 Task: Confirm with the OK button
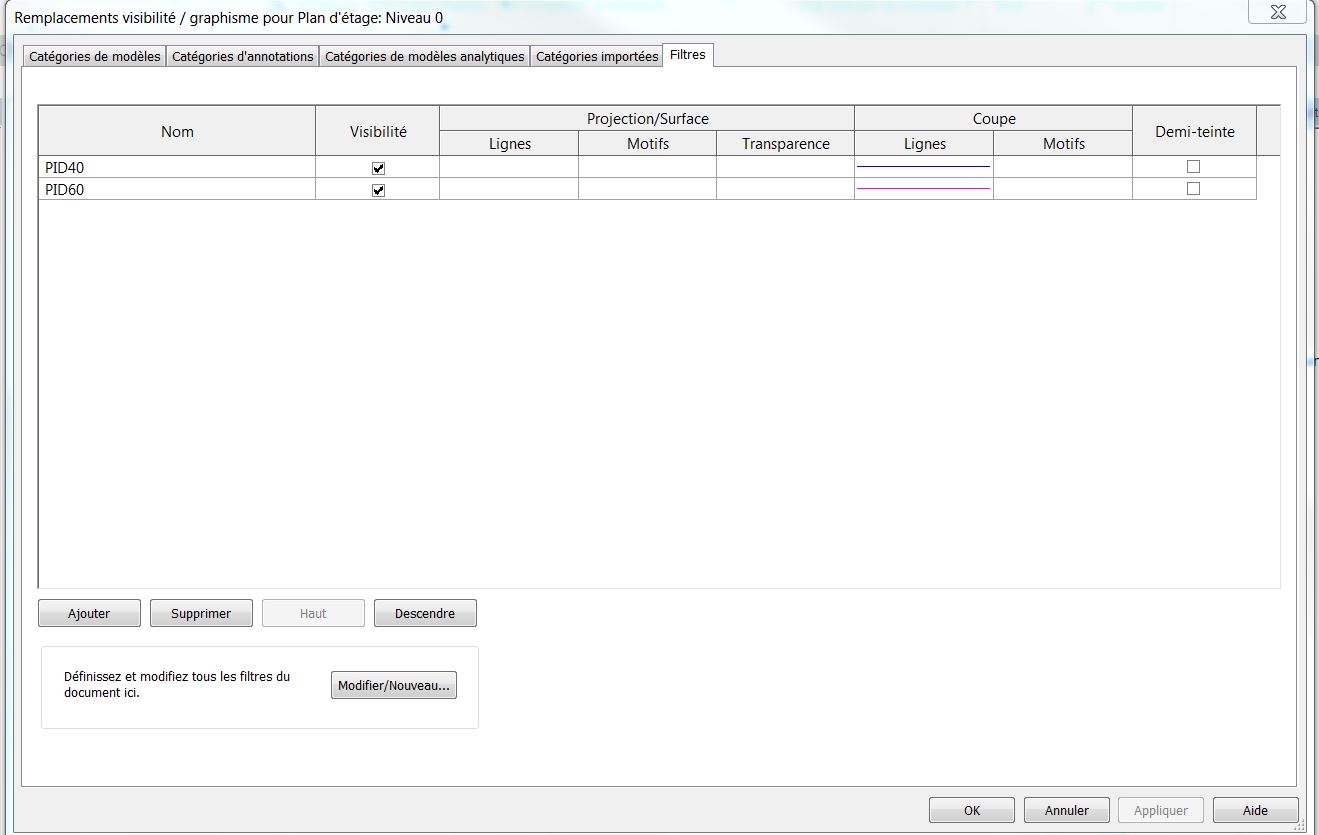point(971,811)
